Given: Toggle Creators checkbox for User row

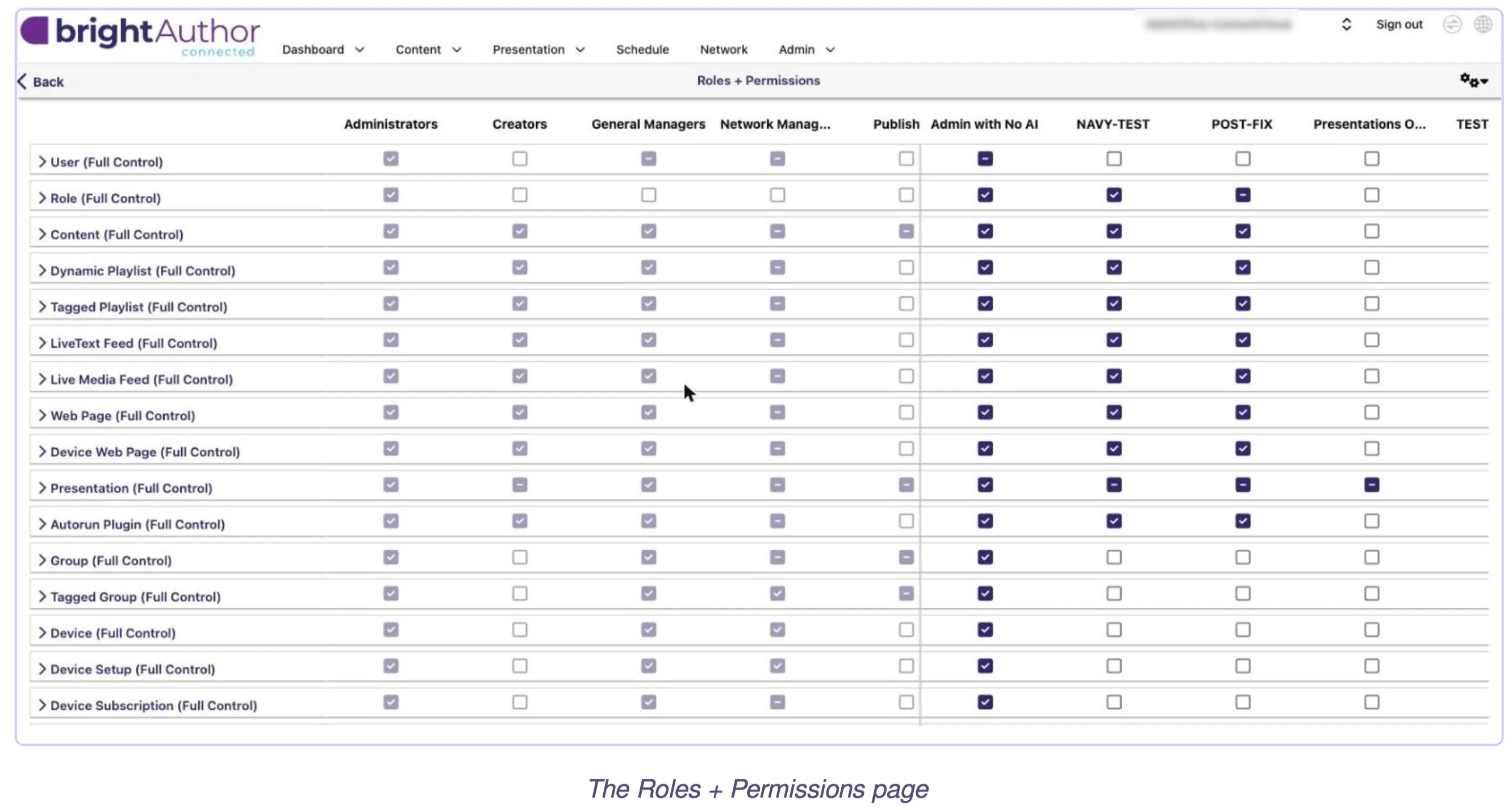Looking at the screenshot, I should pos(520,158).
